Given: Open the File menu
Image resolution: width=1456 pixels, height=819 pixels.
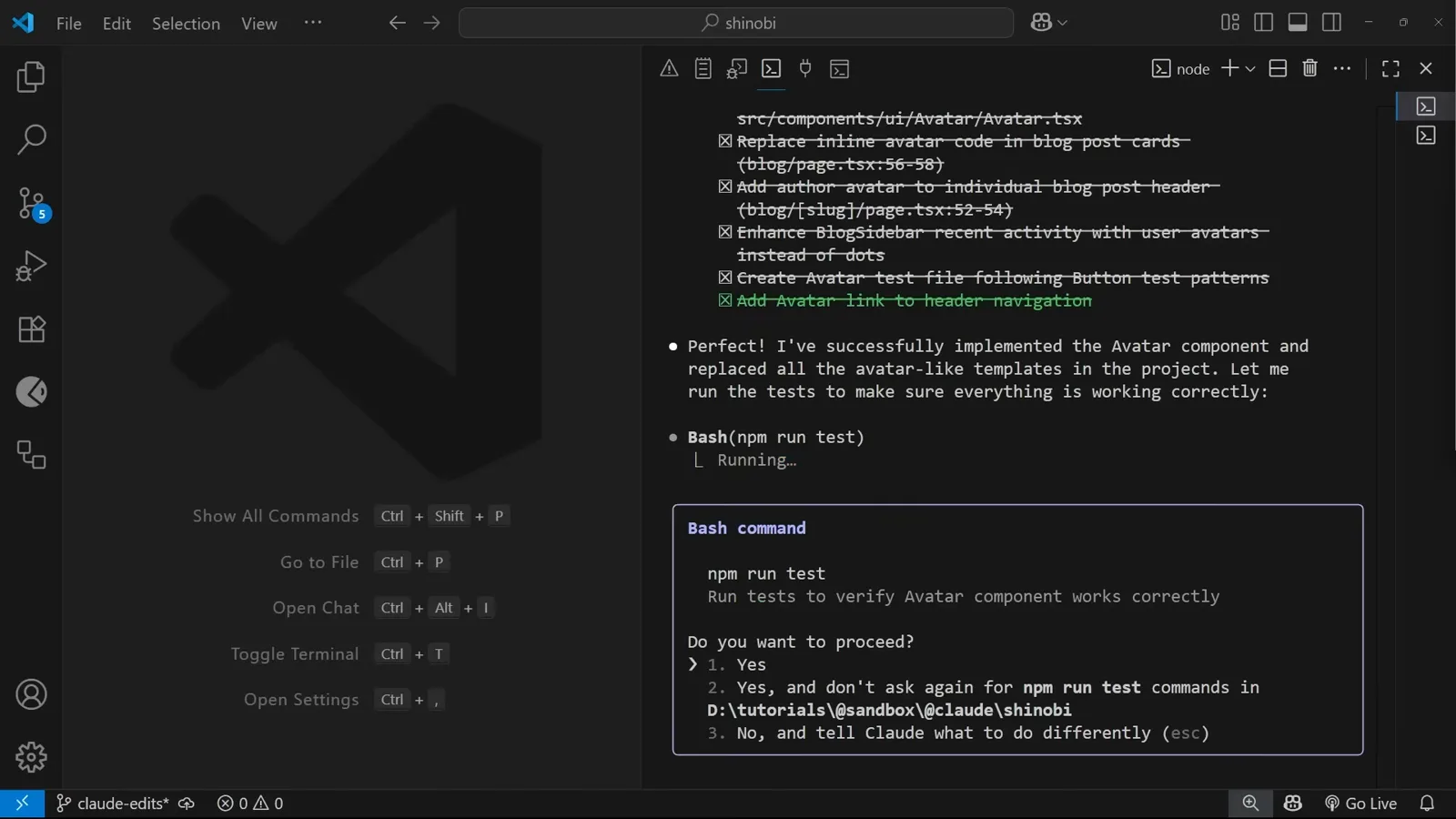Looking at the screenshot, I should point(68,24).
